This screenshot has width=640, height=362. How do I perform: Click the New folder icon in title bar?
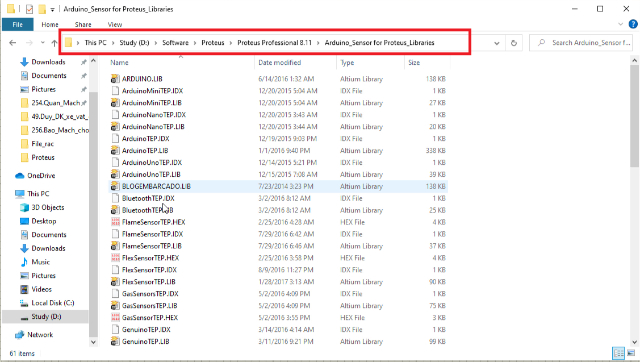click(x=42, y=9)
